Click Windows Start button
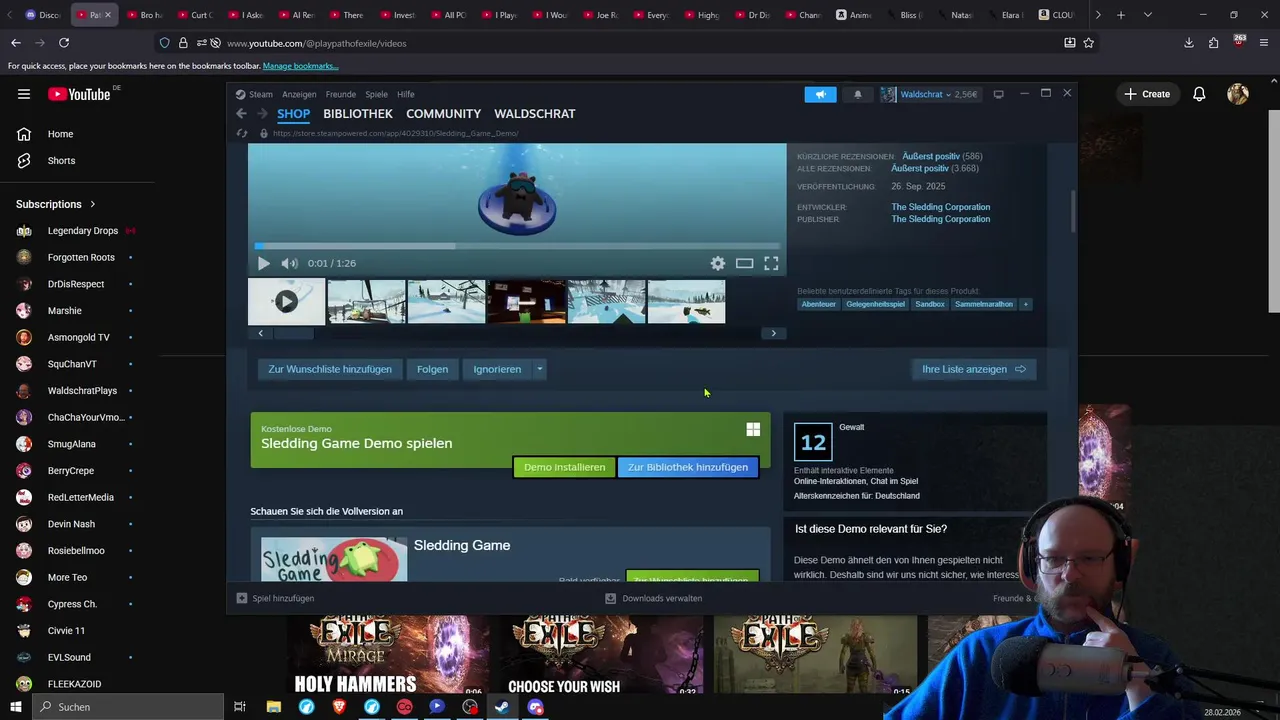The width and height of the screenshot is (1280, 720). 16,707
